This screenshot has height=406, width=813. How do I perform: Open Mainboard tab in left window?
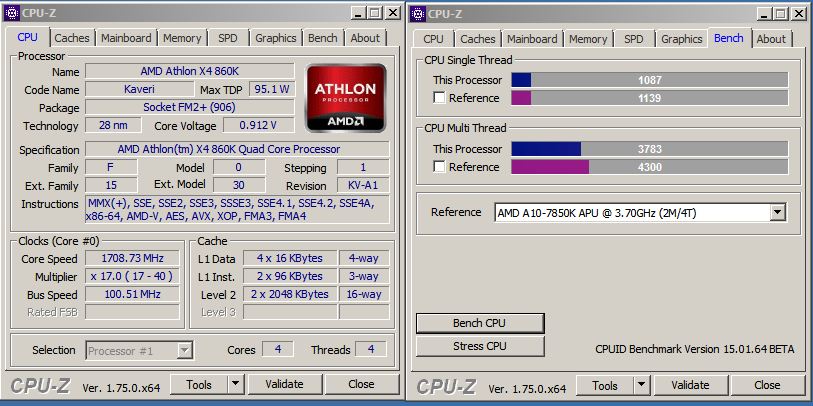pyautogui.click(x=126, y=38)
